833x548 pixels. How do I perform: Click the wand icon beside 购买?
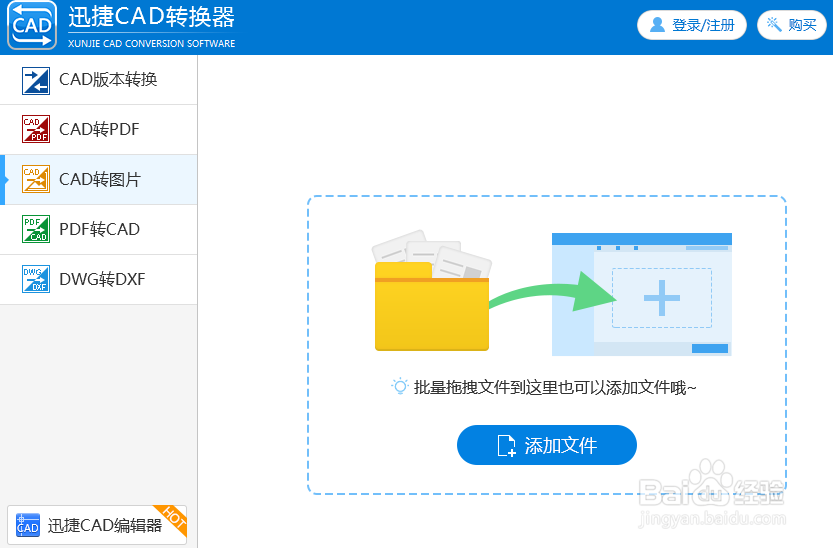pyautogui.click(x=774, y=24)
